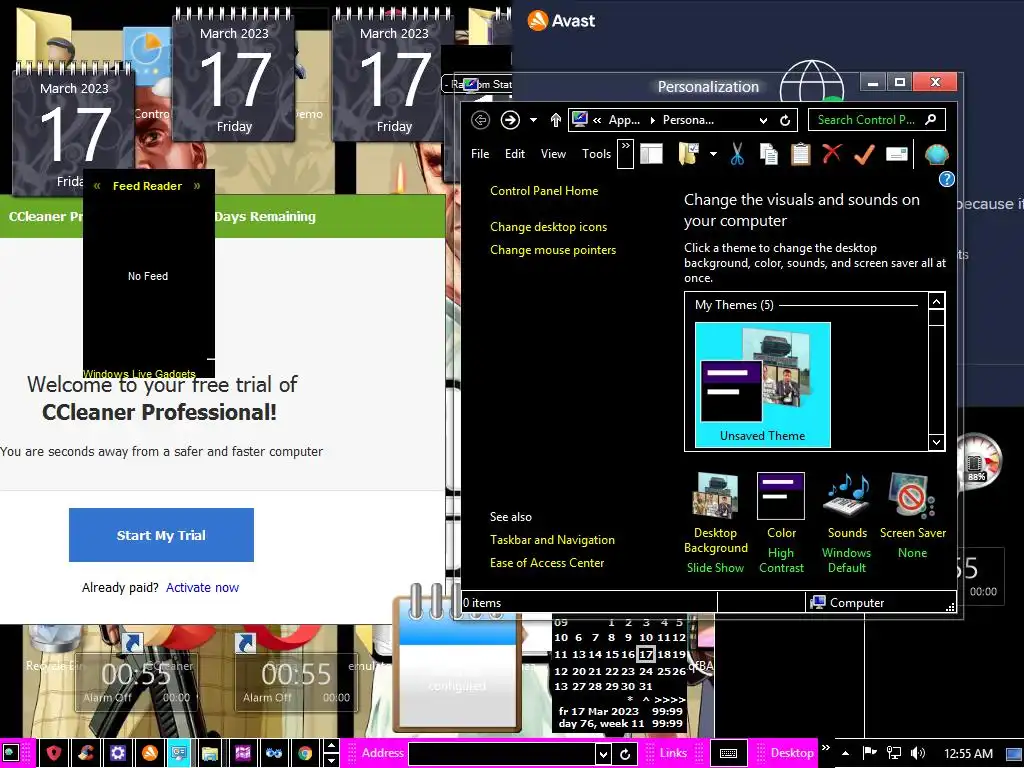
Task: Open the folder options toolbar icon
Action: click(689, 154)
